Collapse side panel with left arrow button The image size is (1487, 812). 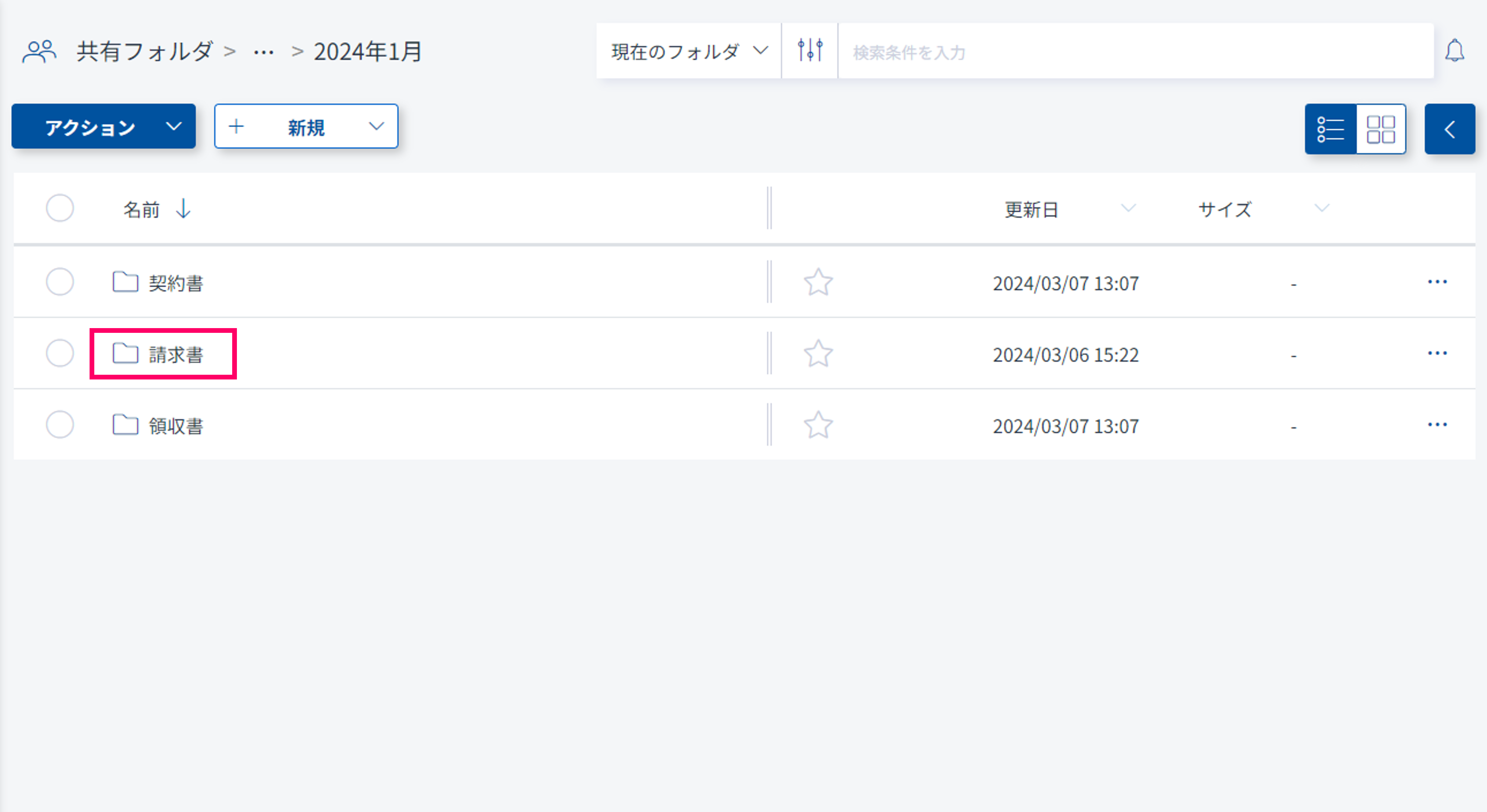coord(1449,129)
